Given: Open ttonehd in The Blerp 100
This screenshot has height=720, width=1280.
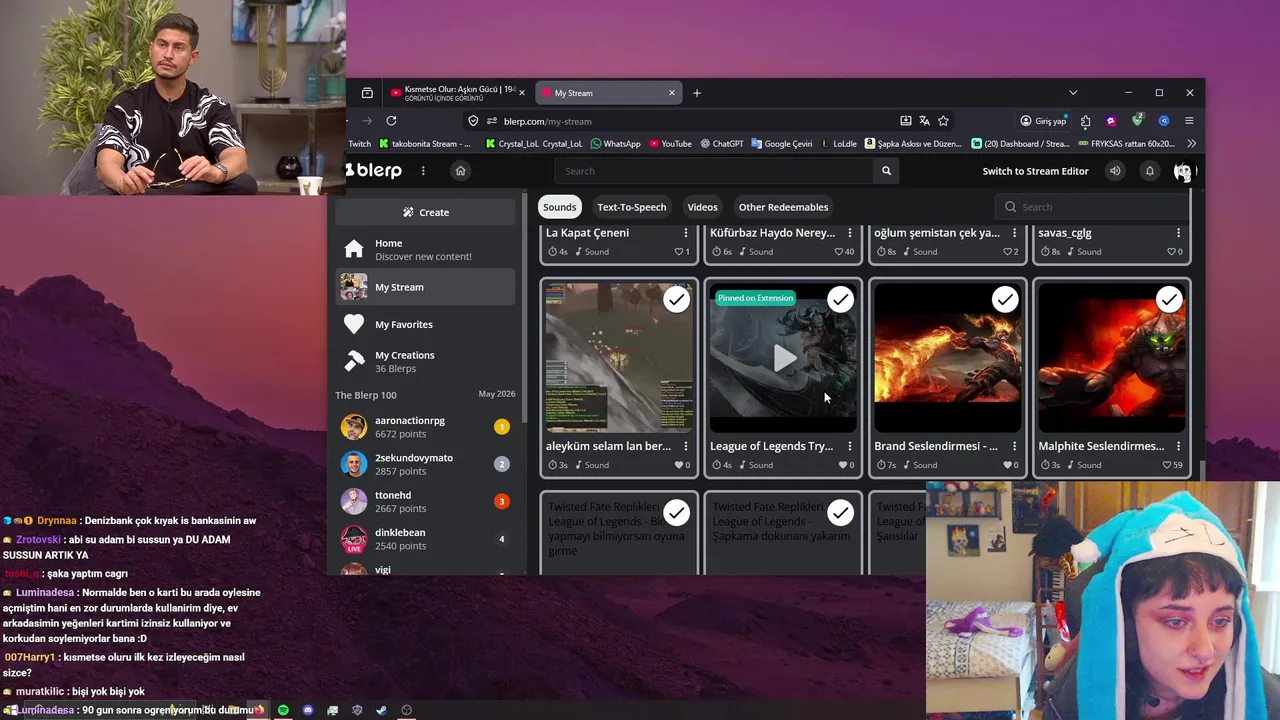Looking at the screenshot, I should tap(425, 502).
